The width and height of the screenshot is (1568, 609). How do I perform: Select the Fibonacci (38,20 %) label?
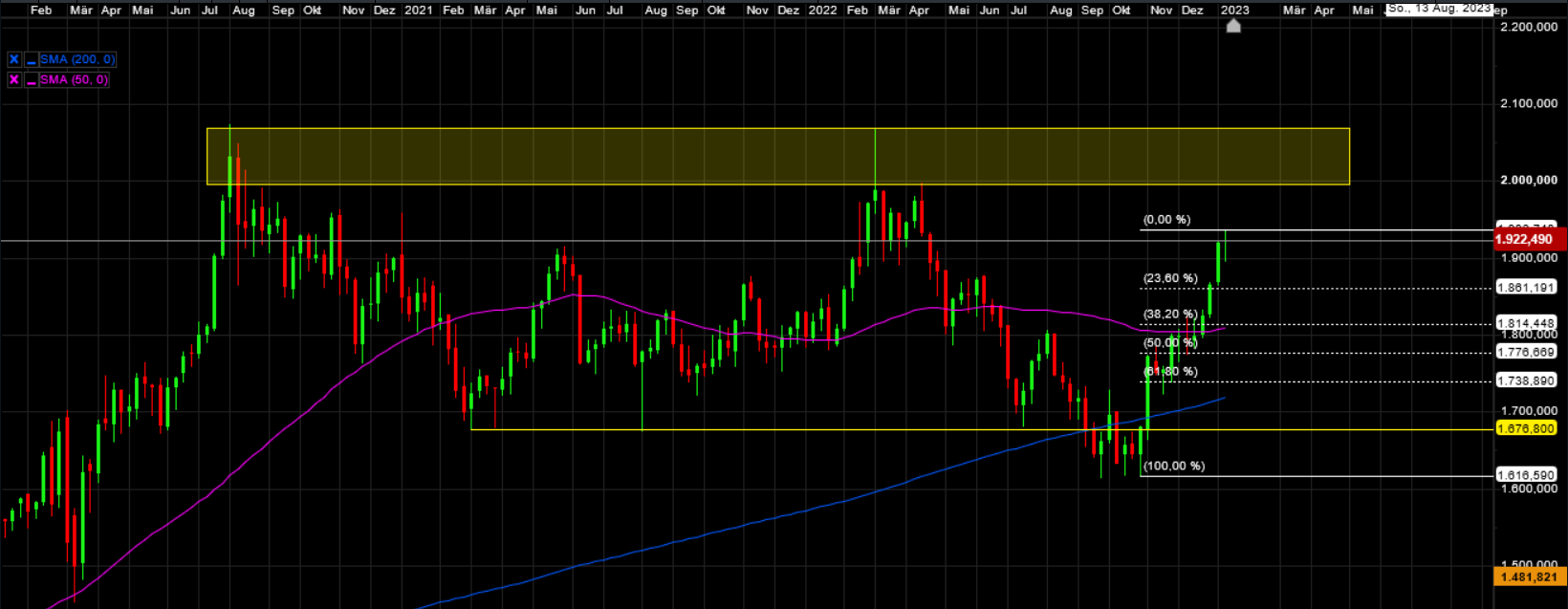pos(1170,314)
